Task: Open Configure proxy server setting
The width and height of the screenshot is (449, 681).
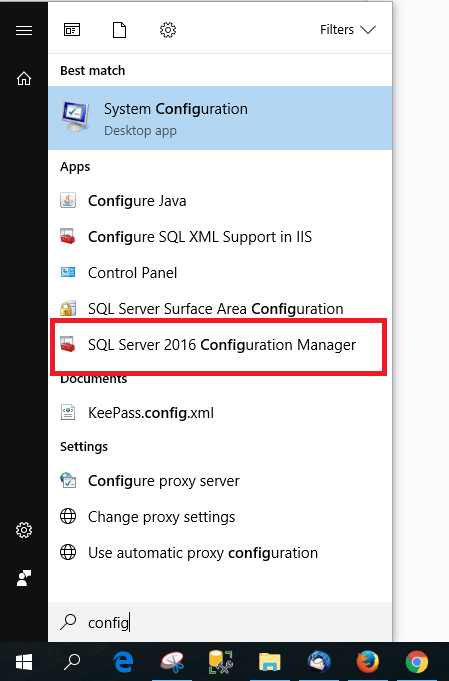Action: [x=220, y=481]
